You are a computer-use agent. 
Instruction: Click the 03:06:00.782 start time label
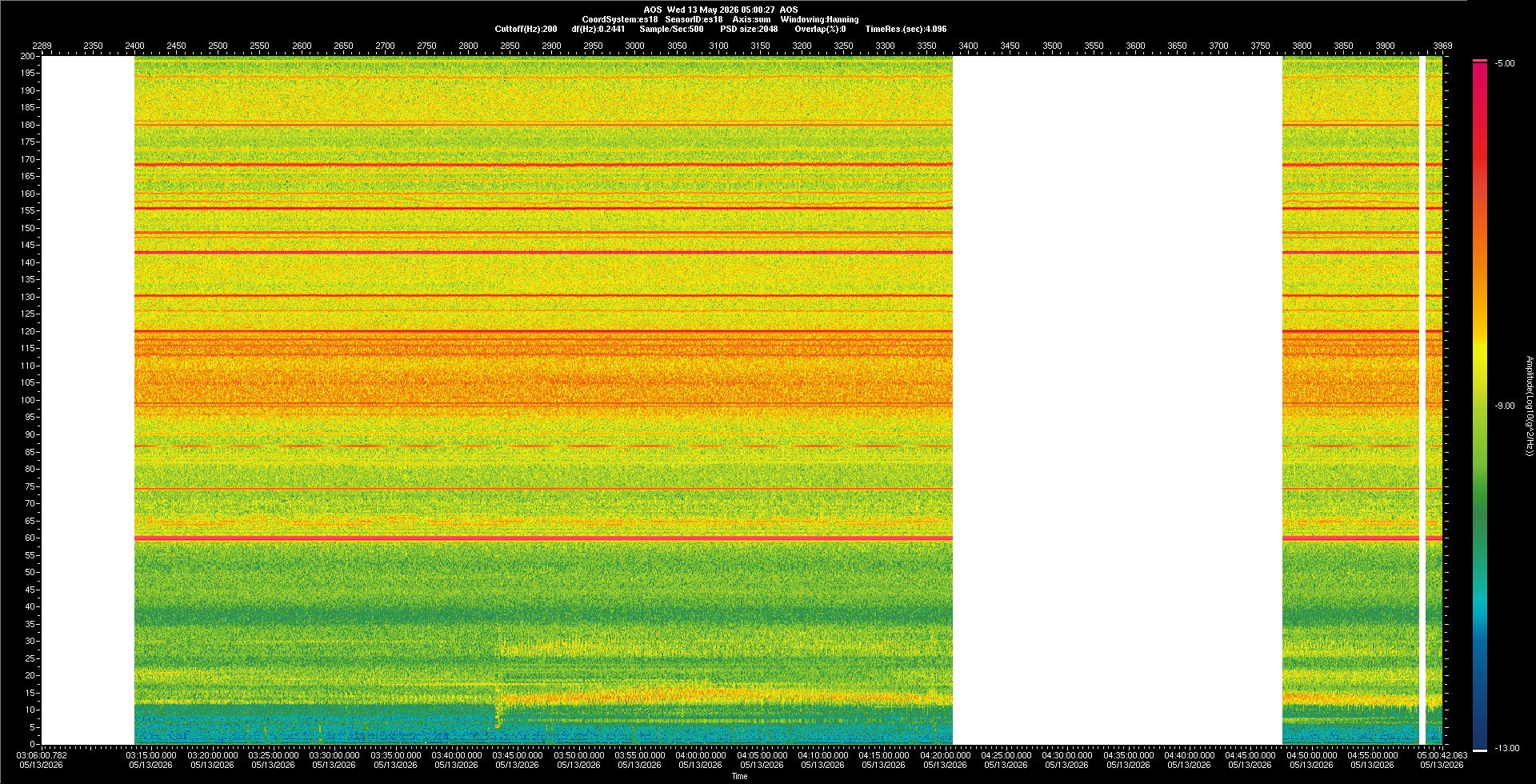[42, 755]
